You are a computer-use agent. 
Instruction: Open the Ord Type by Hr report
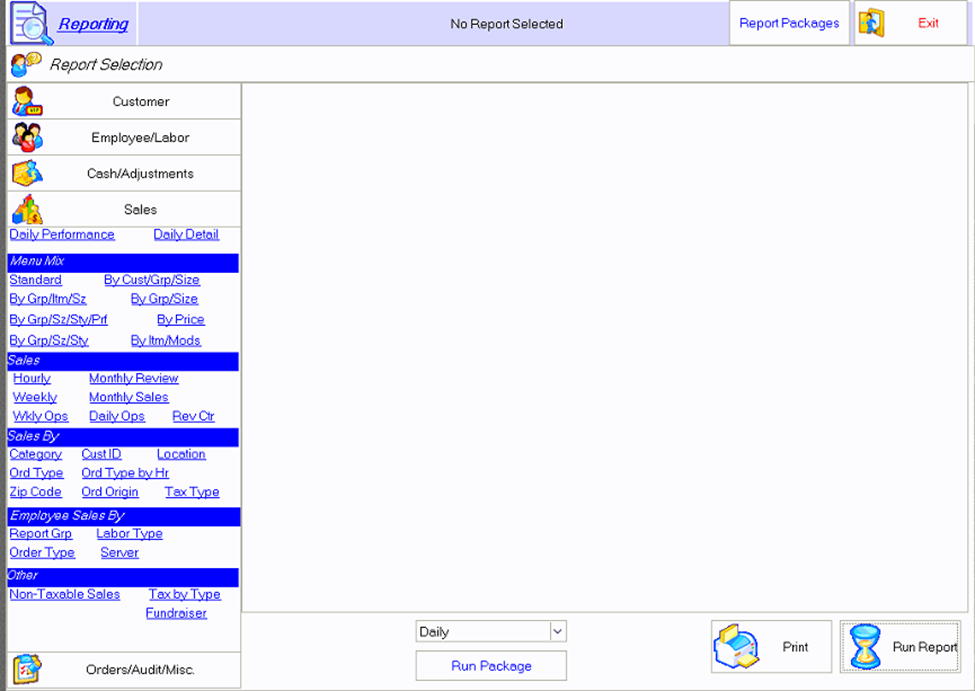point(125,473)
